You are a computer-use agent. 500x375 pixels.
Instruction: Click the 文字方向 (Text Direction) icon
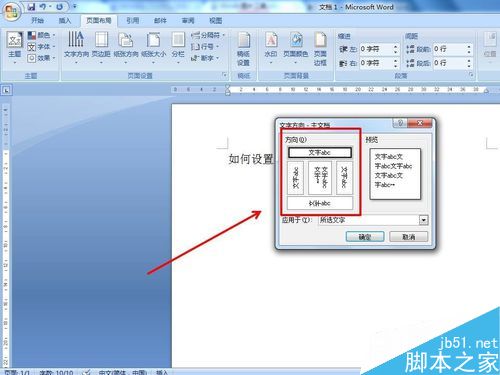coord(76,47)
